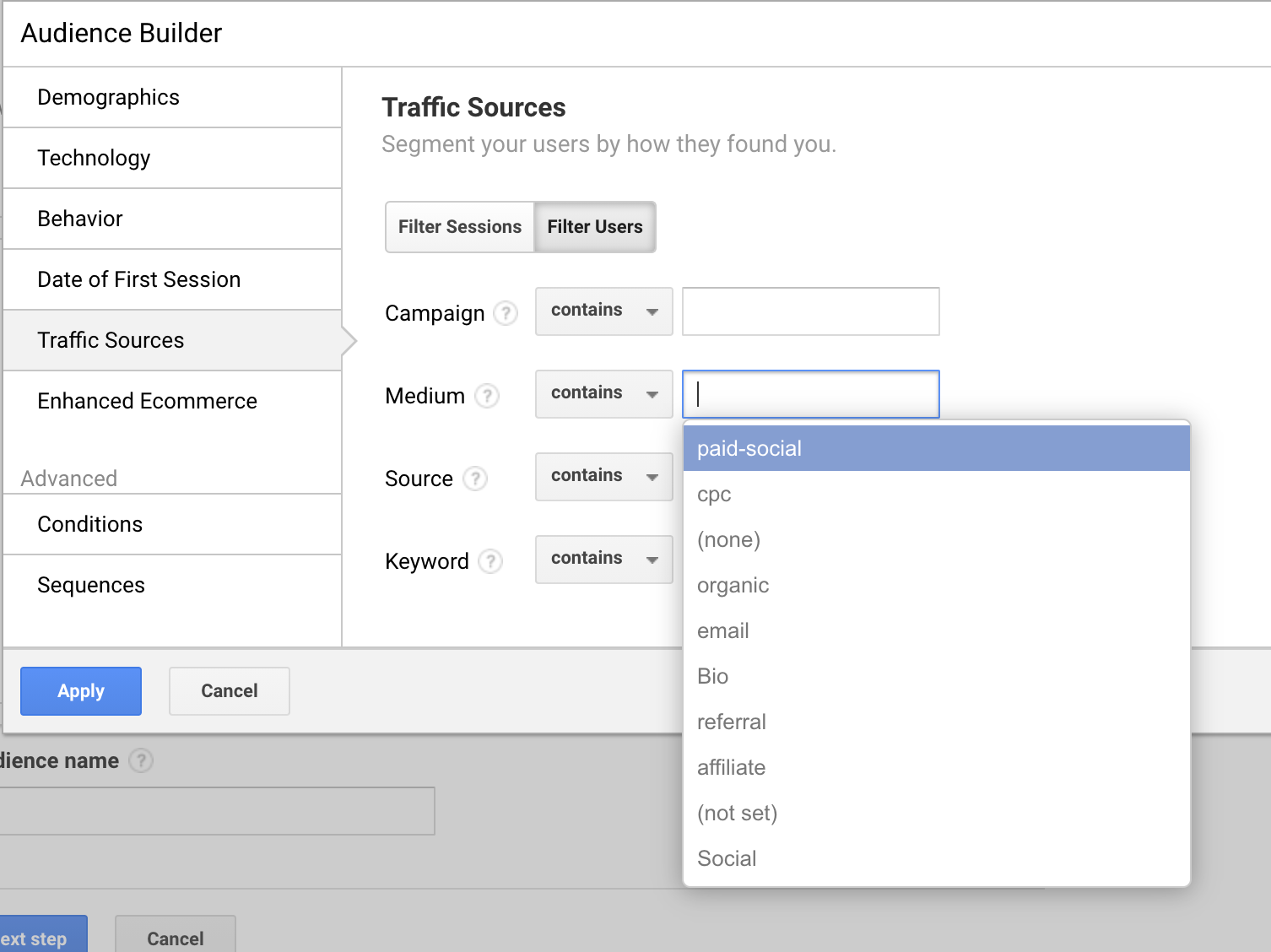The height and width of the screenshot is (952, 1271).
Task: Click the Medium help question-mark icon
Action: pos(487,396)
